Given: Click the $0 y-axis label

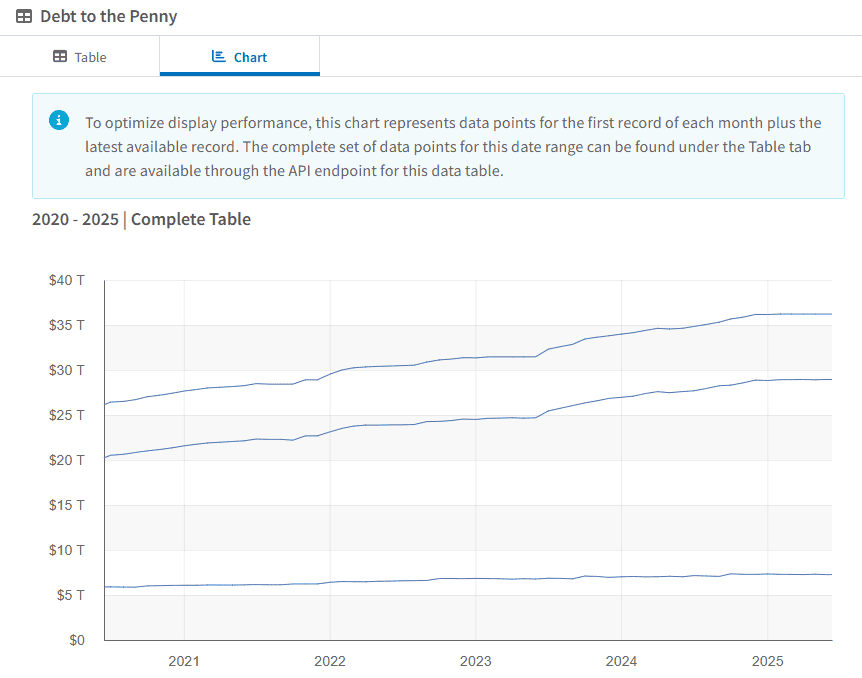Looking at the screenshot, I should coord(75,640).
